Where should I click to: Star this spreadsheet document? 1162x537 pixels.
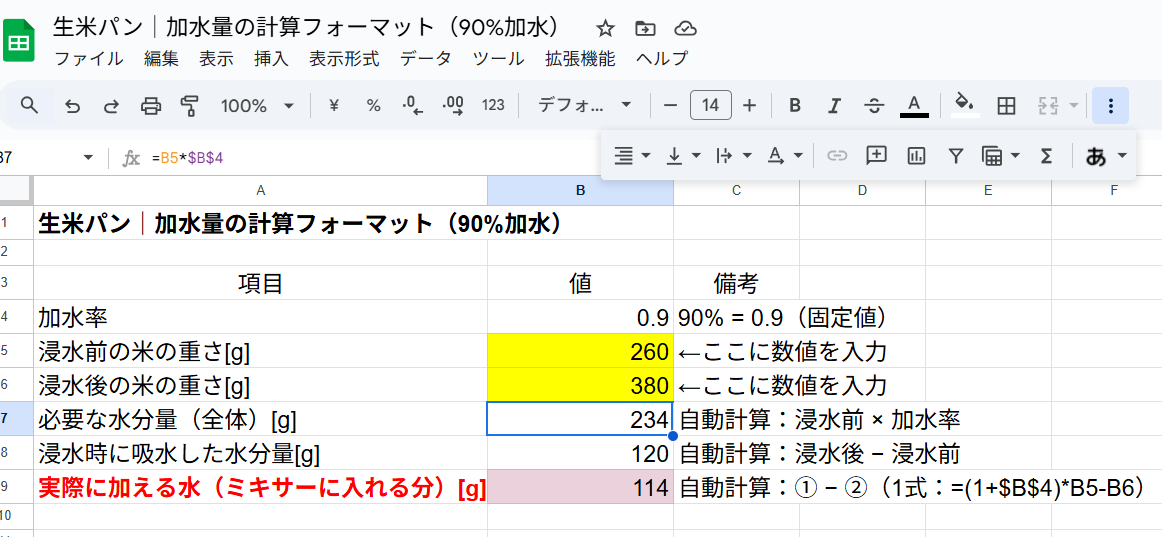click(x=605, y=28)
